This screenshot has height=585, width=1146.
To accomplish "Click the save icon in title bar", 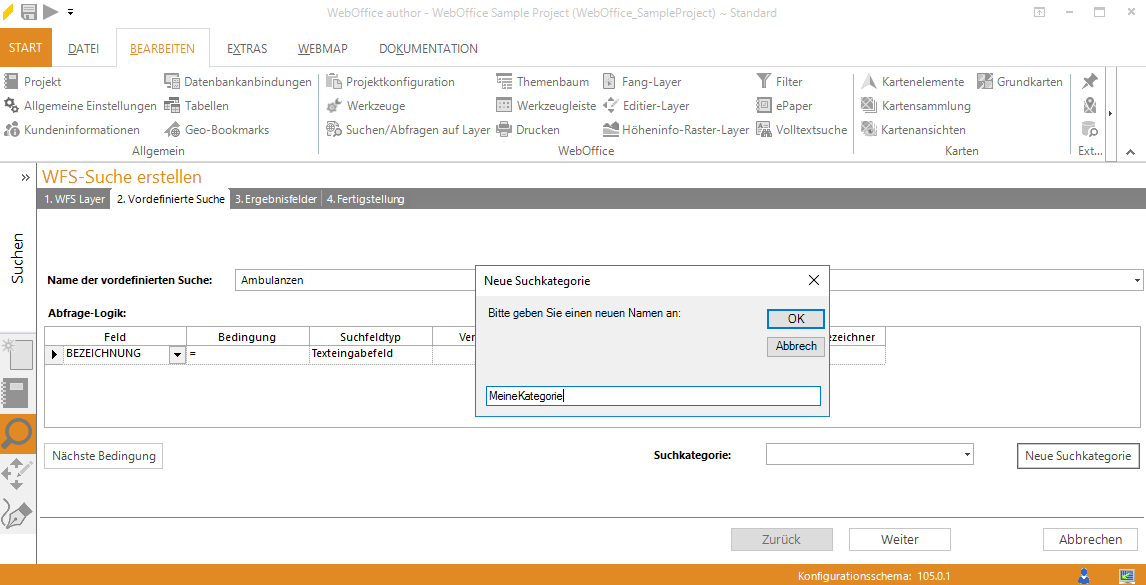I will (28, 12).
